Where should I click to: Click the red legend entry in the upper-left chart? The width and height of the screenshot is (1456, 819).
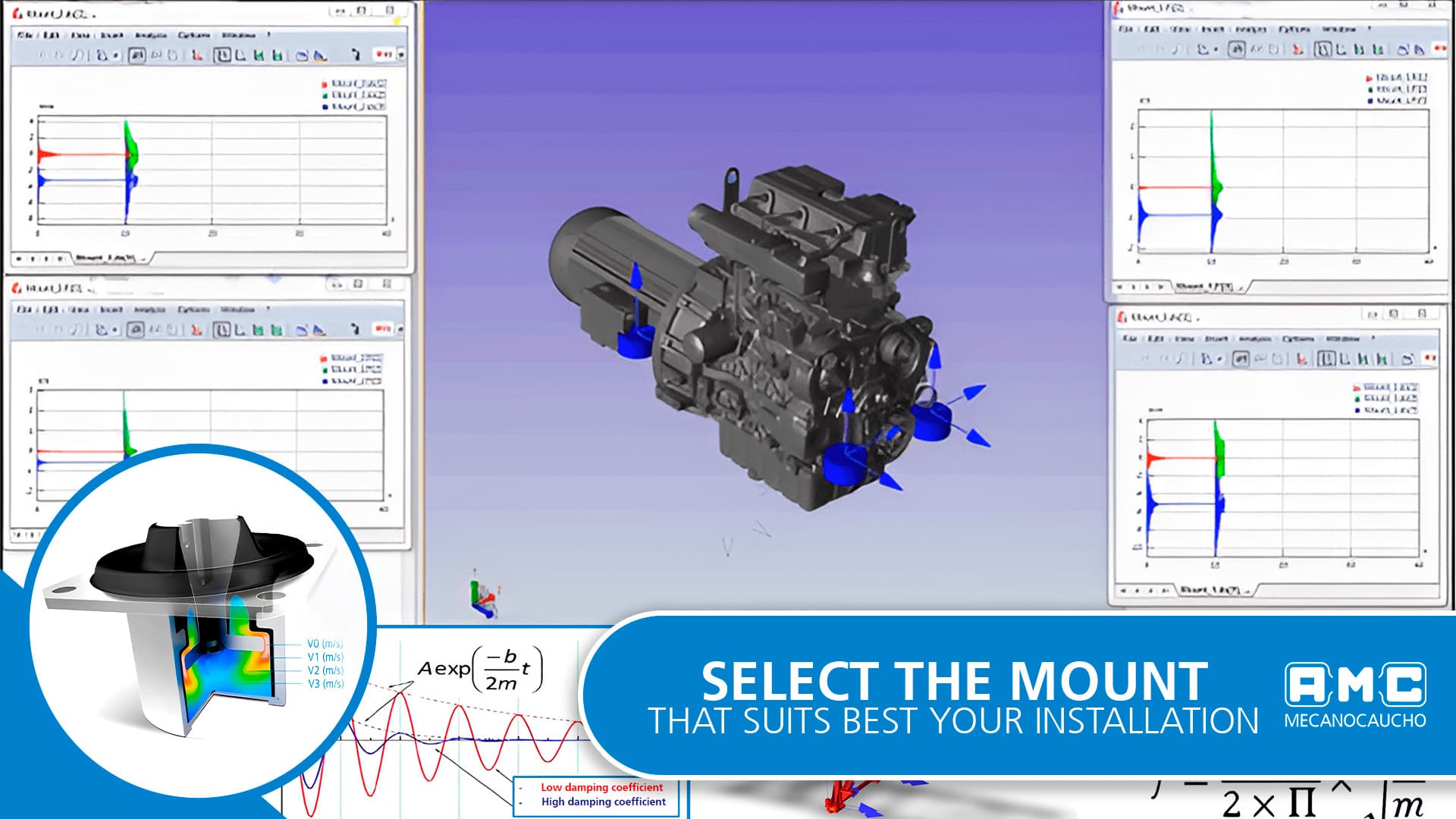point(354,83)
